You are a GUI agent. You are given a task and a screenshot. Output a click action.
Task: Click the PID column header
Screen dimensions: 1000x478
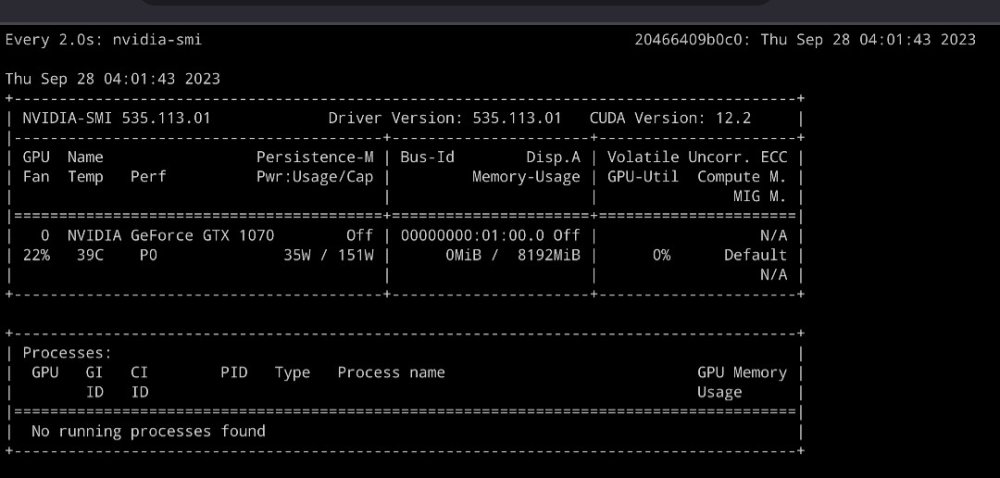coord(234,373)
